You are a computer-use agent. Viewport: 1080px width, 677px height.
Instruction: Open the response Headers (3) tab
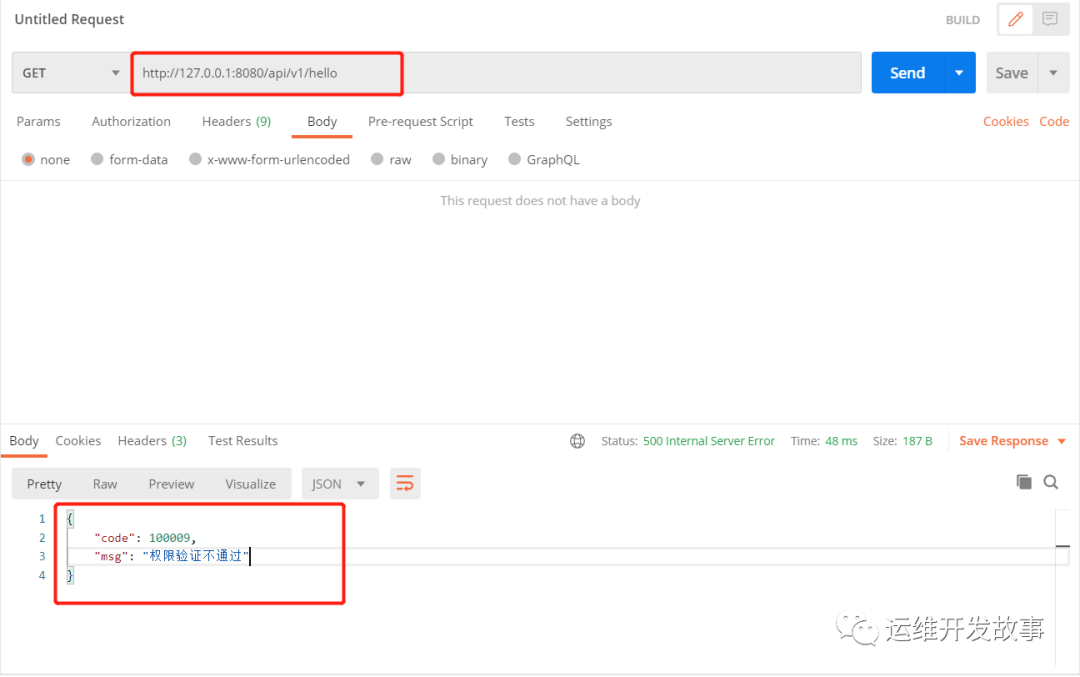click(152, 441)
